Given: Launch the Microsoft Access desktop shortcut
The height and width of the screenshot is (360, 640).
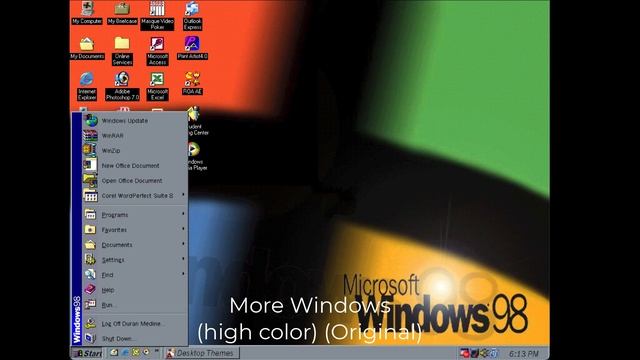Looking at the screenshot, I should [x=157, y=51].
